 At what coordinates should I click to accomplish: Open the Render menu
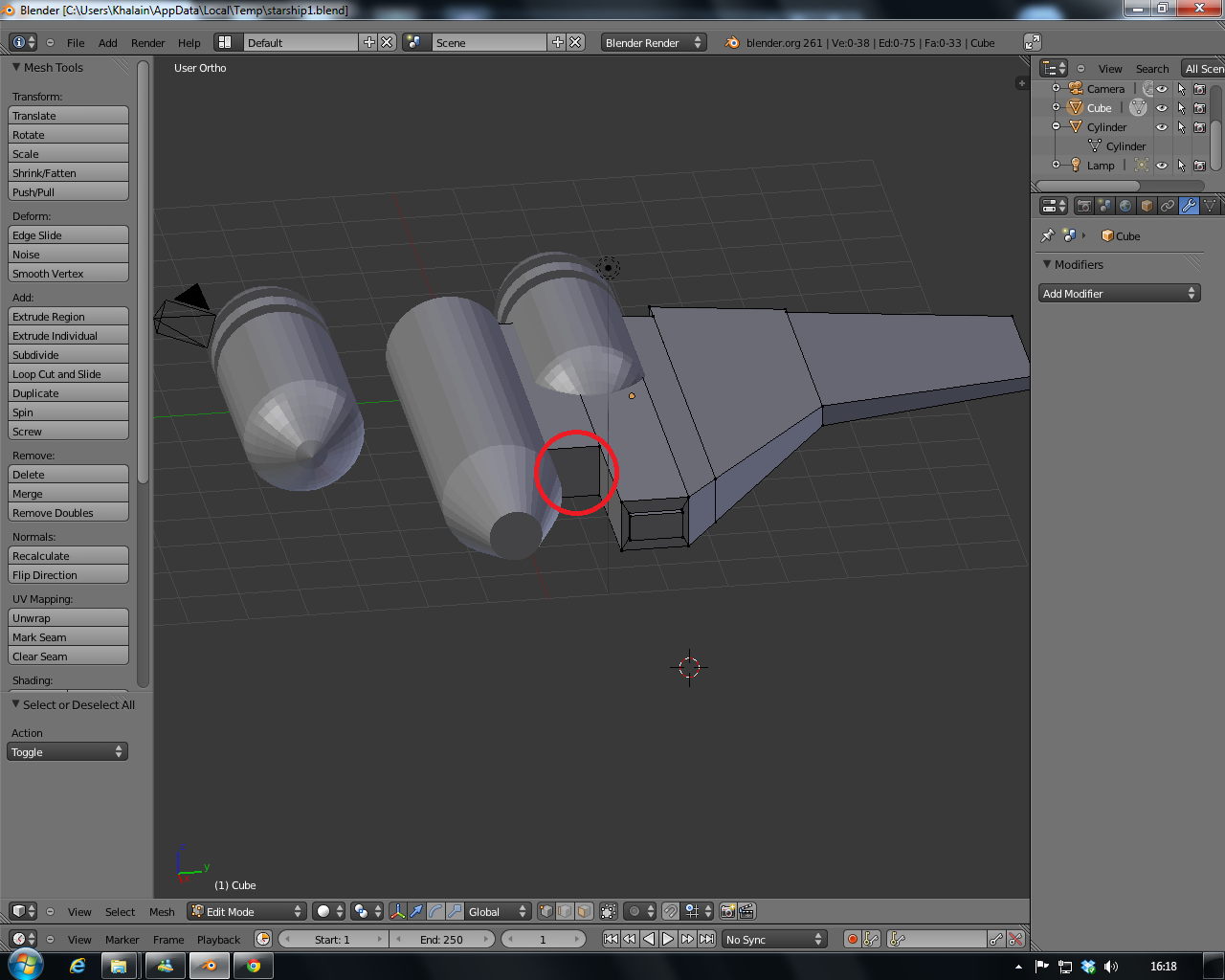(147, 42)
